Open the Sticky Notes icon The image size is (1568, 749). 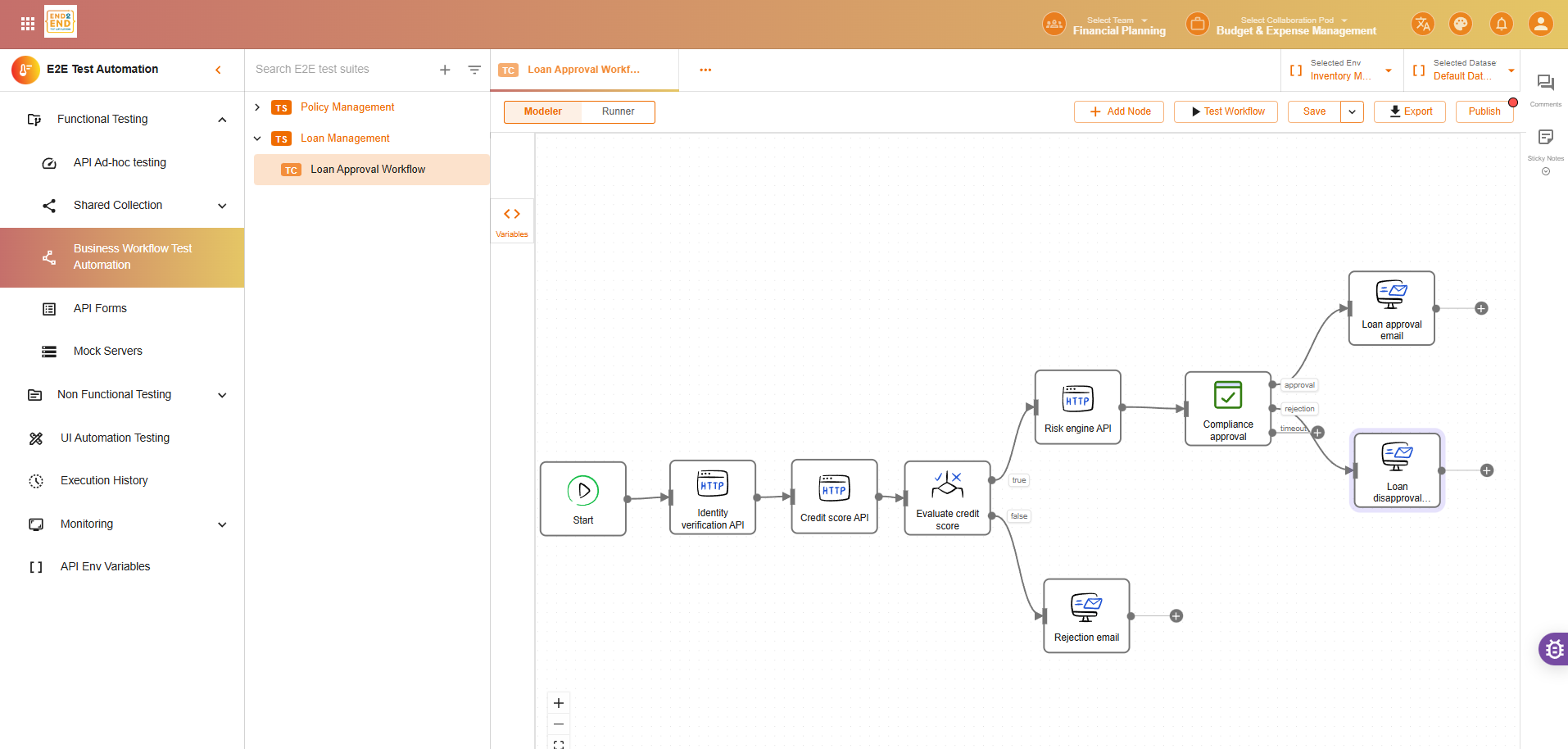[x=1545, y=138]
